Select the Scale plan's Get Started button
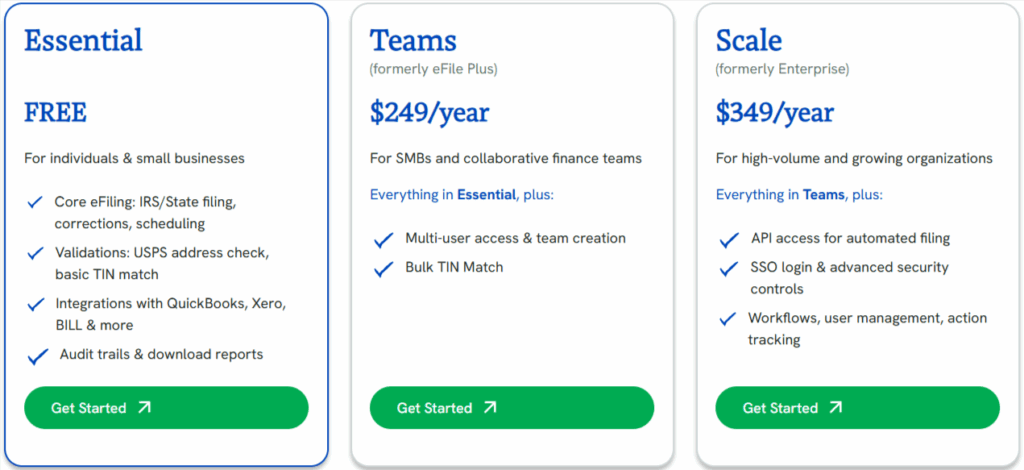 pos(857,408)
